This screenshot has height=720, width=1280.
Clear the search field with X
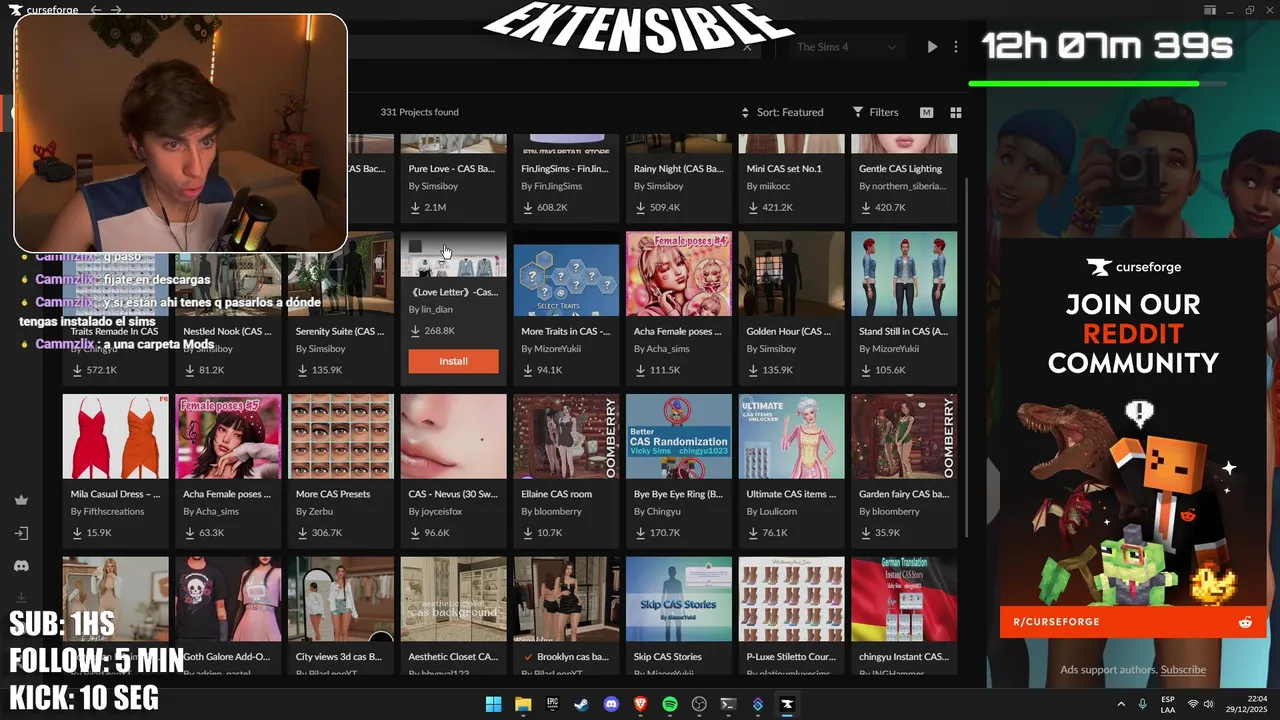pos(747,47)
